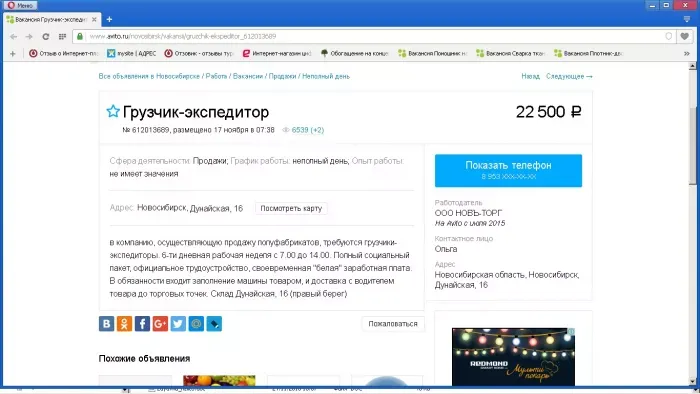This screenshot has width=700, height=394.
Task: Share via Facebook icon
Action: point(142,323)
